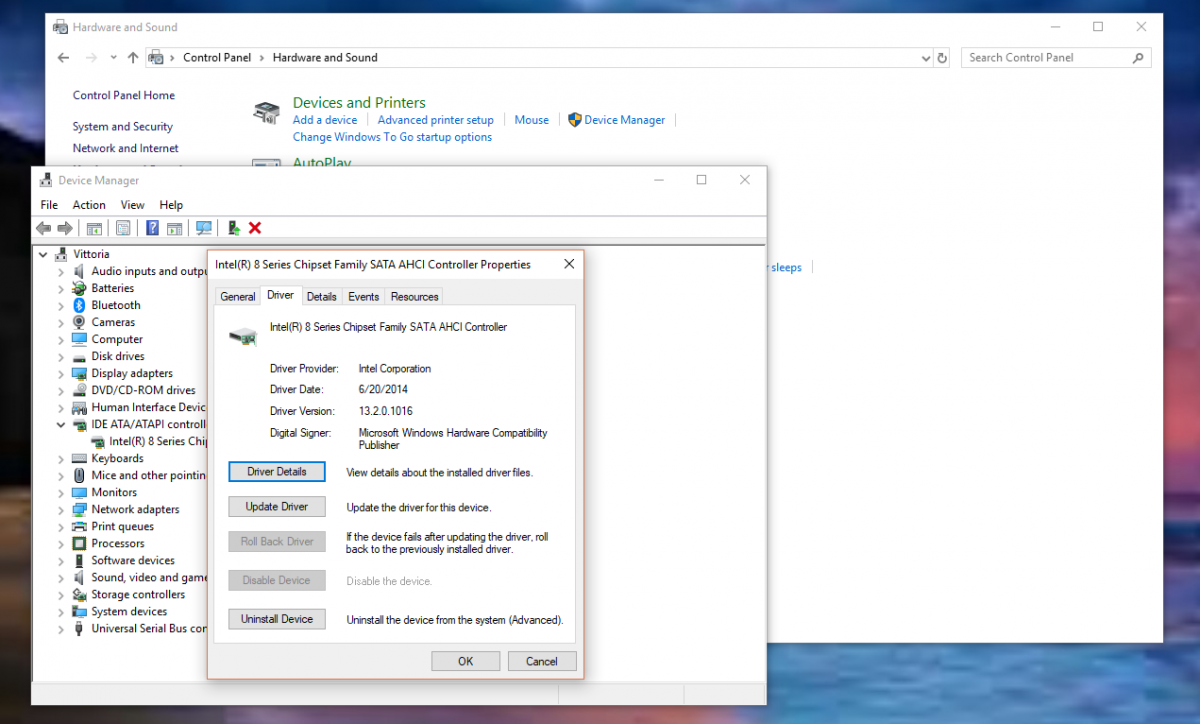The image size is (1200, 724).
Task: Confirm the properties dialog with OK
Action: click(x=466, y=661)
